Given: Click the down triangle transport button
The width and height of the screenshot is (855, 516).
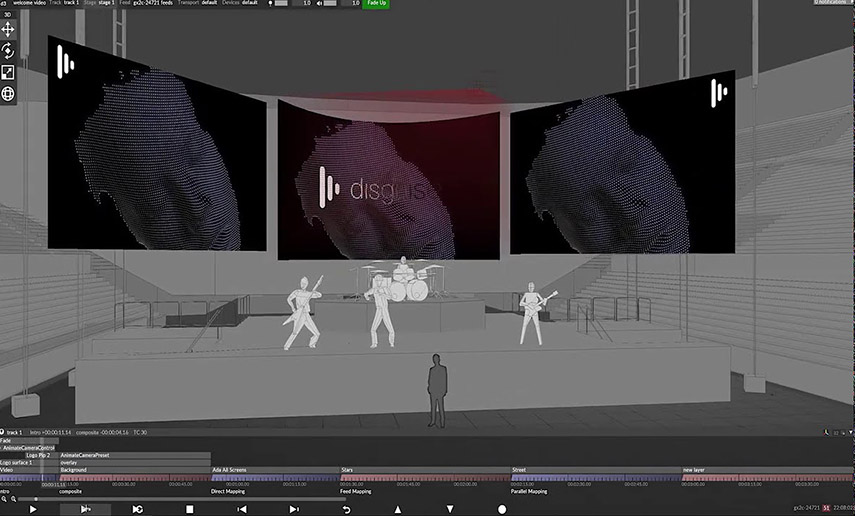Looking at the screenshot, I should (x=450, y=509).
